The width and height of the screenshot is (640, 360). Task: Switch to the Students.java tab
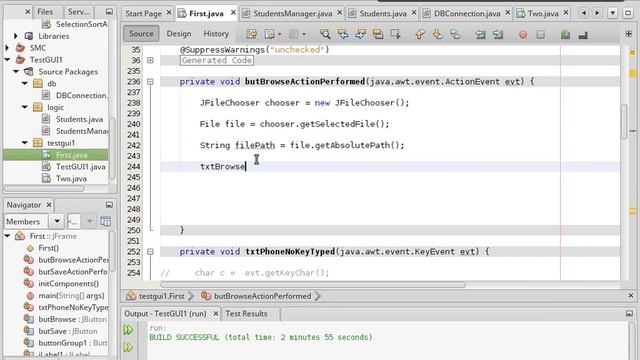coord(383,13)
